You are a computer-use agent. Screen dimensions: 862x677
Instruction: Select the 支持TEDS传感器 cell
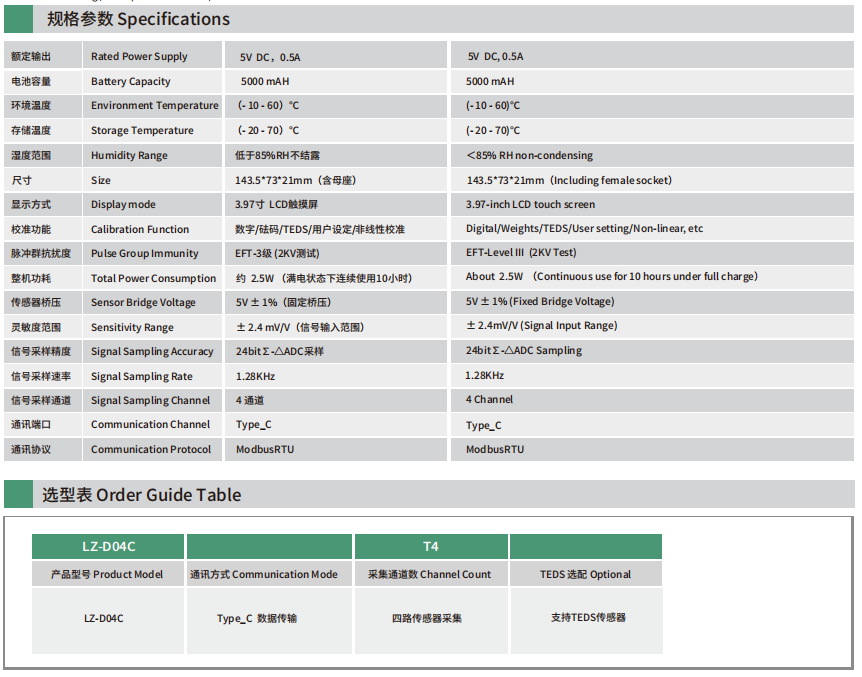tap(588, 618)
